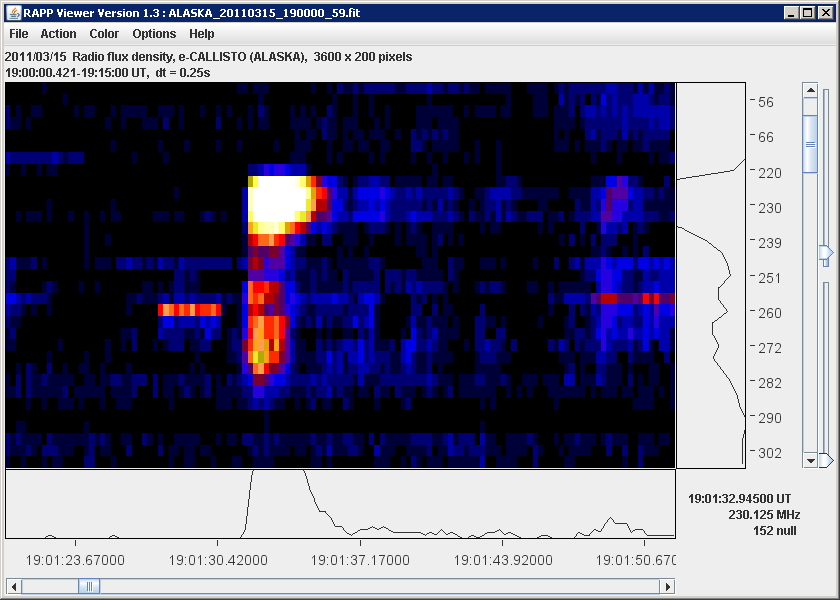The width and height of the screenshot is (840, 600).
Task: Click the vertical scrollbar up arrow
Action: click(x=810, y=90)
